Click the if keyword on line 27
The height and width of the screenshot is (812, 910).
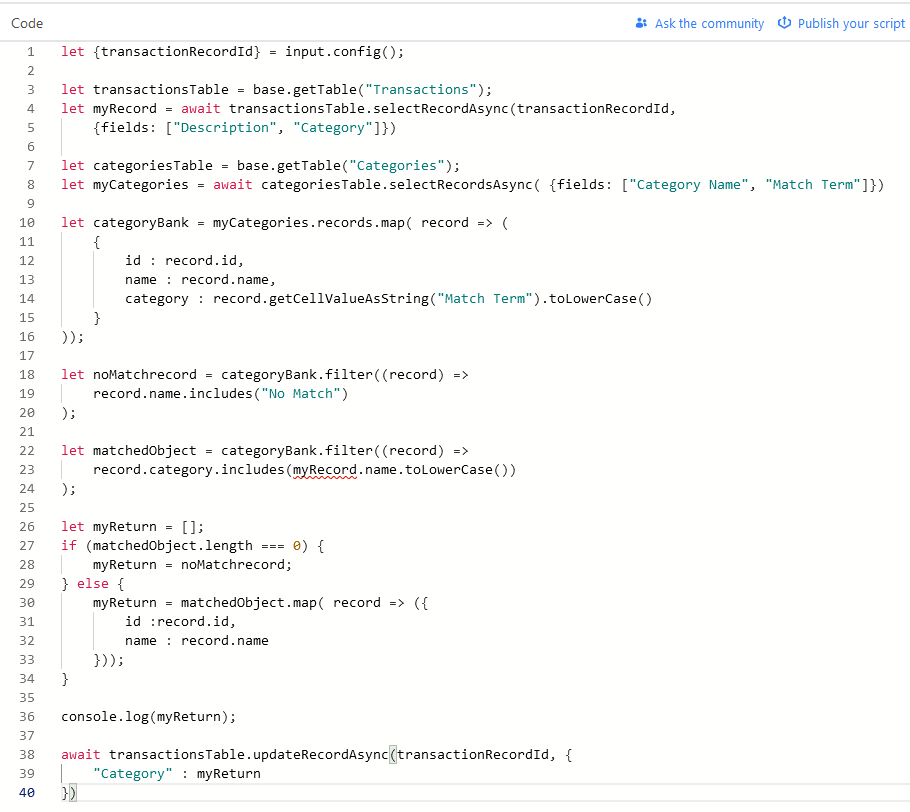[69, 546]
